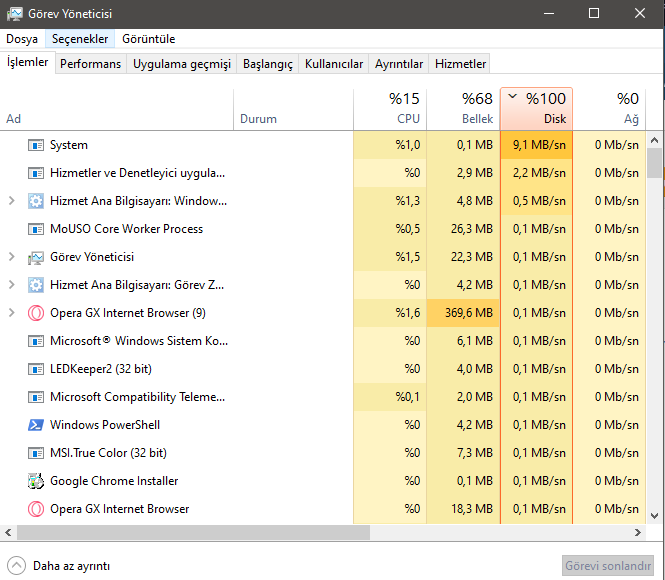Click the Google Chrome Installer icon

(36, 481)
